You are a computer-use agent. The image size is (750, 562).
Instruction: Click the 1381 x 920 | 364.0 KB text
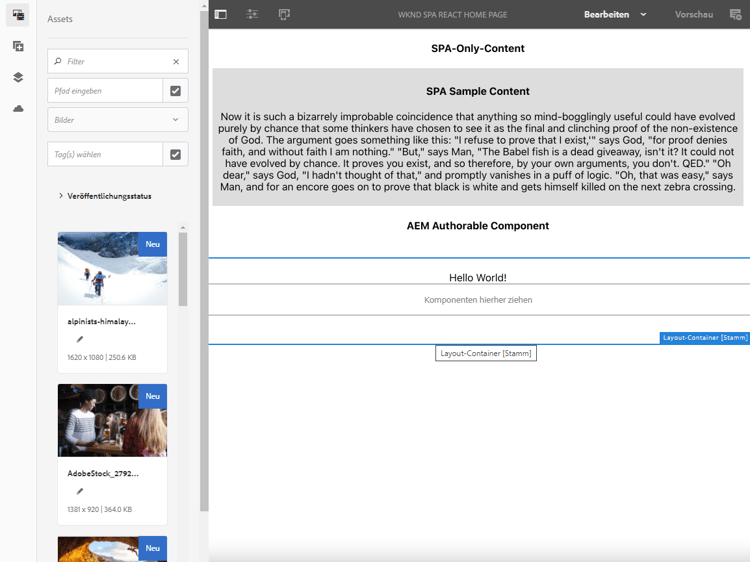(x=99, y=509)
